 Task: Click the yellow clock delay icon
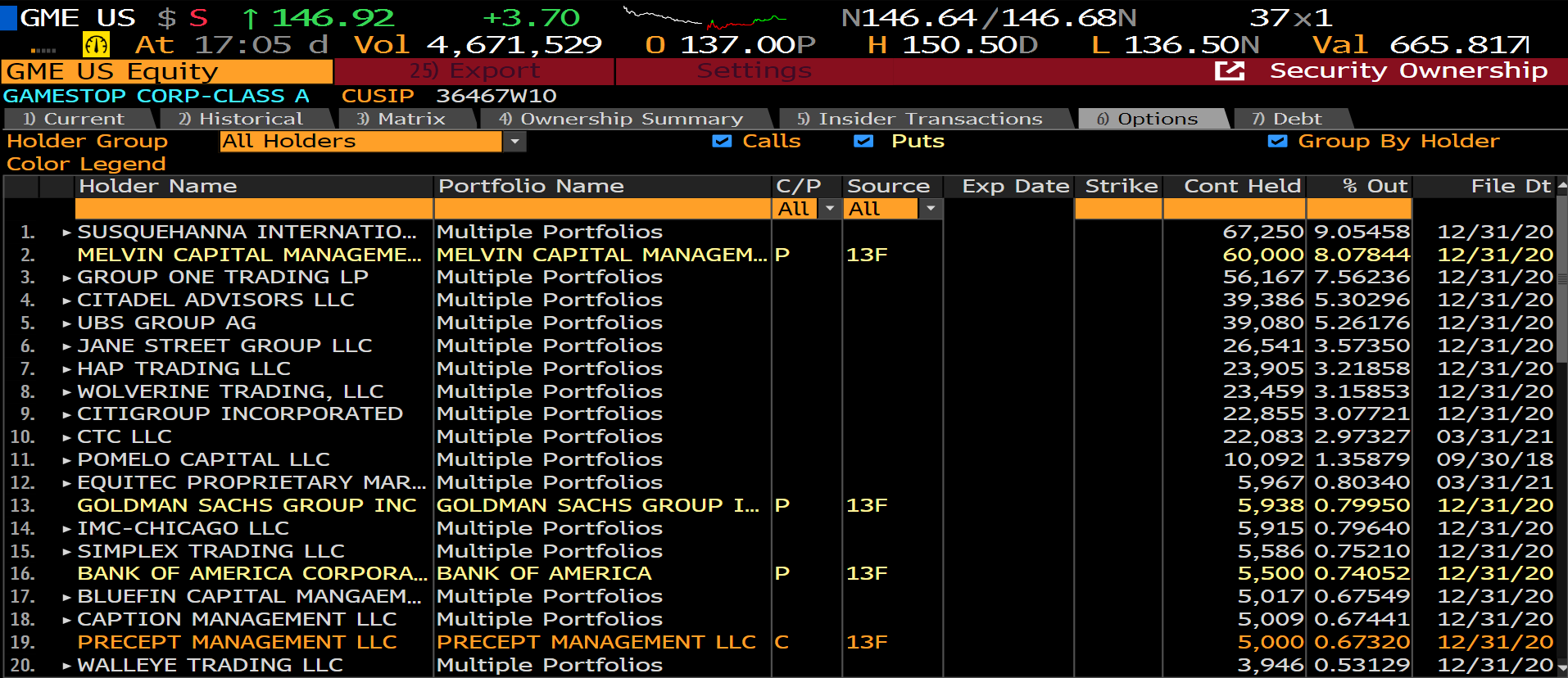(x=96, y=44)
